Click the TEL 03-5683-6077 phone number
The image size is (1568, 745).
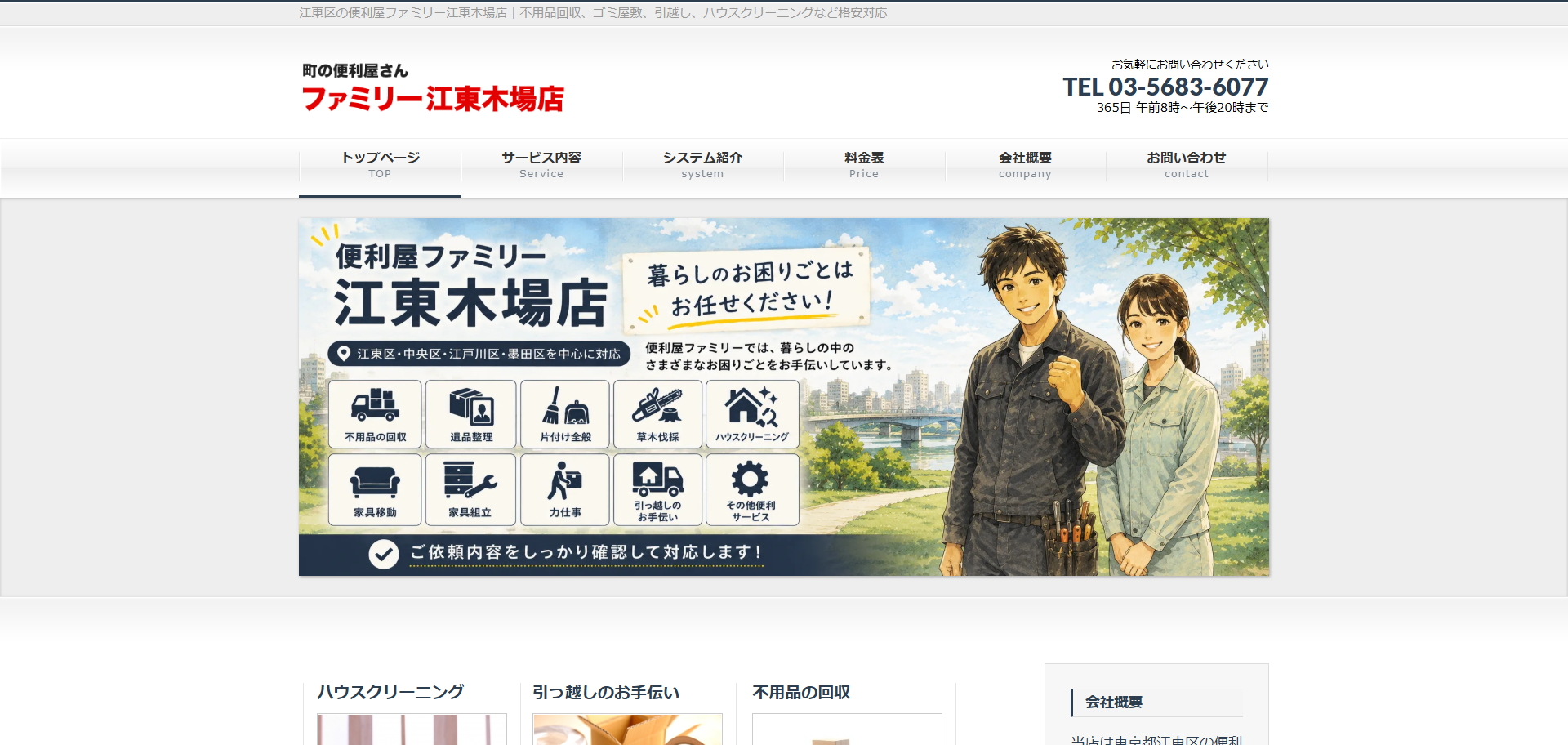click(x=1165, y=87)
